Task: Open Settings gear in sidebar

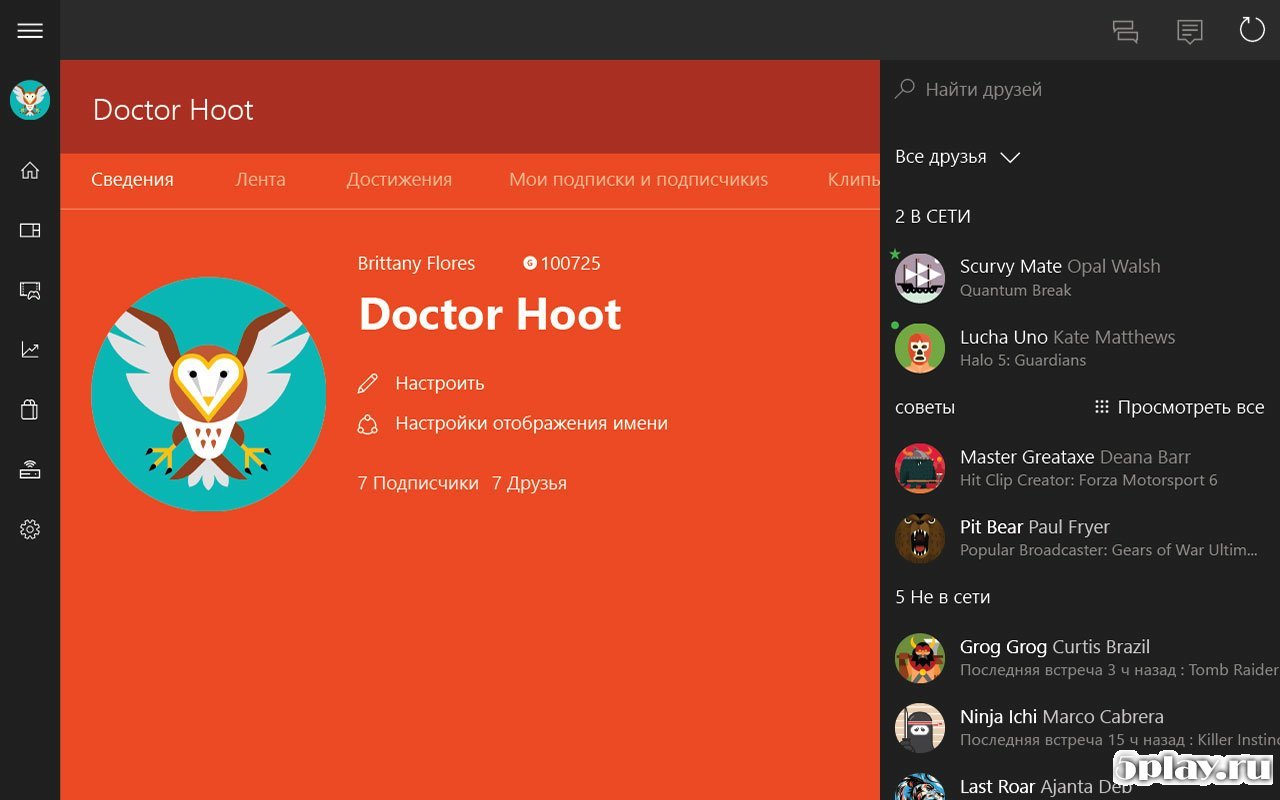Action: [30, 530]
